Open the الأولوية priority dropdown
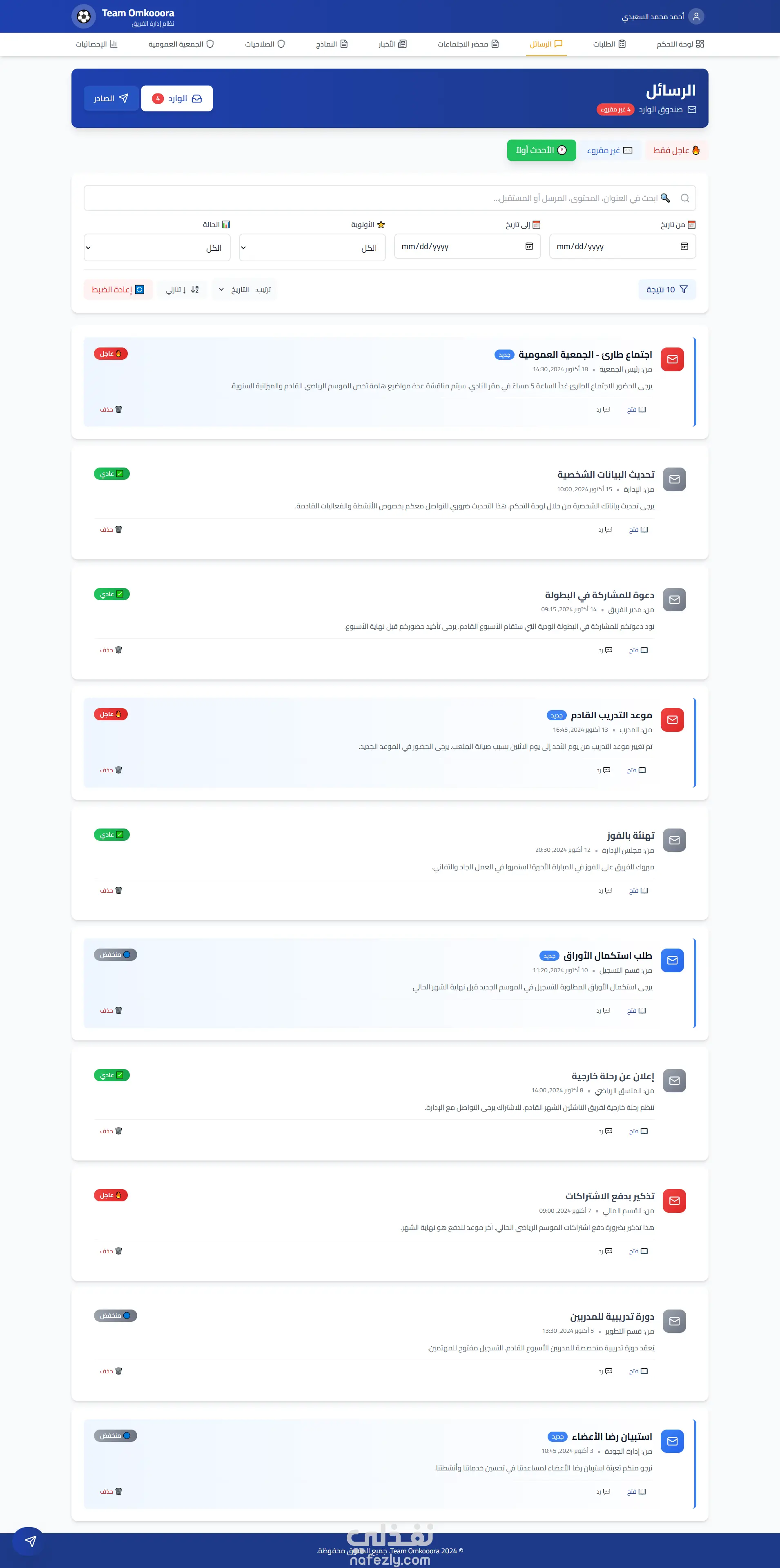This screenshot has height=1568, width=780. [x=312, y=248]
